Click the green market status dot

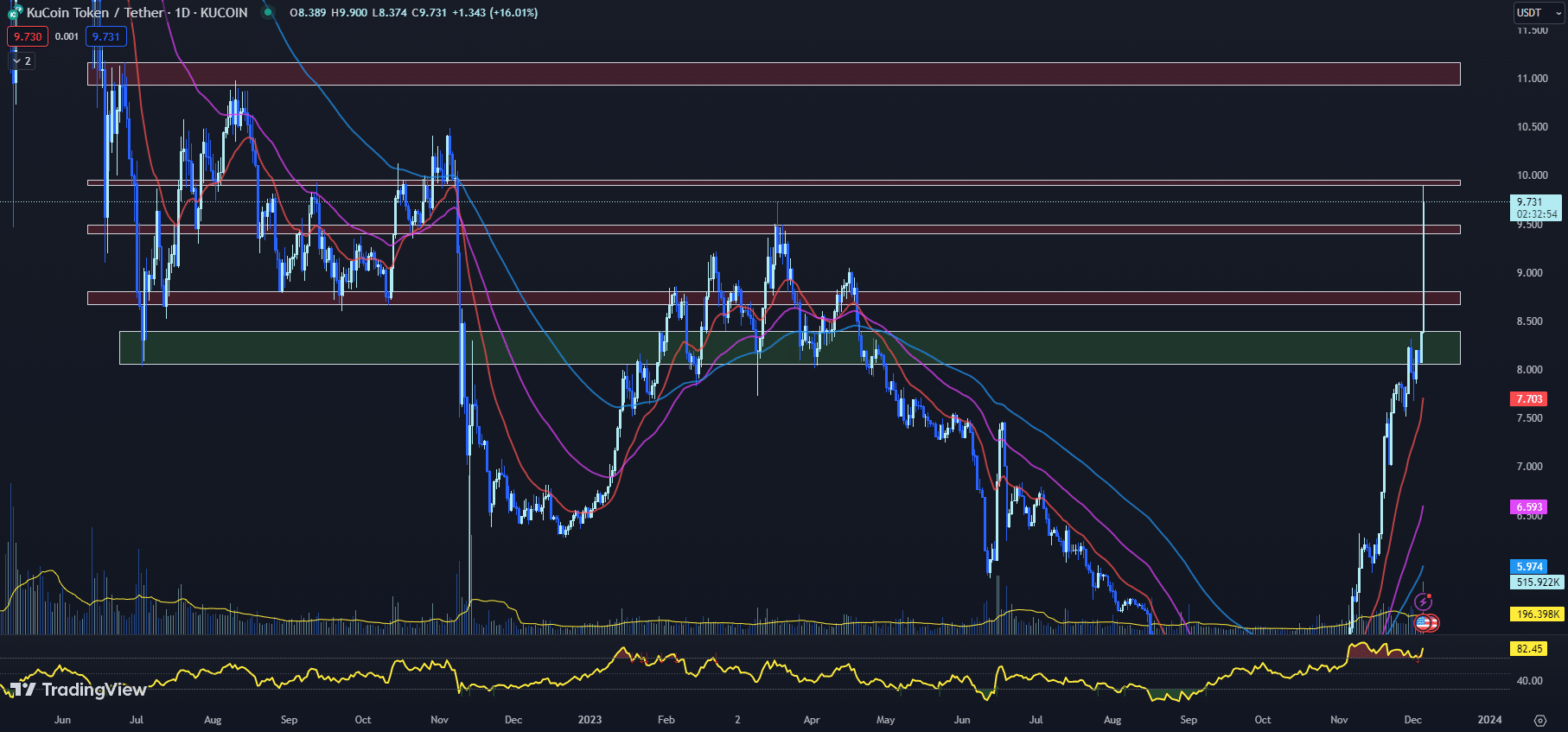268,12
